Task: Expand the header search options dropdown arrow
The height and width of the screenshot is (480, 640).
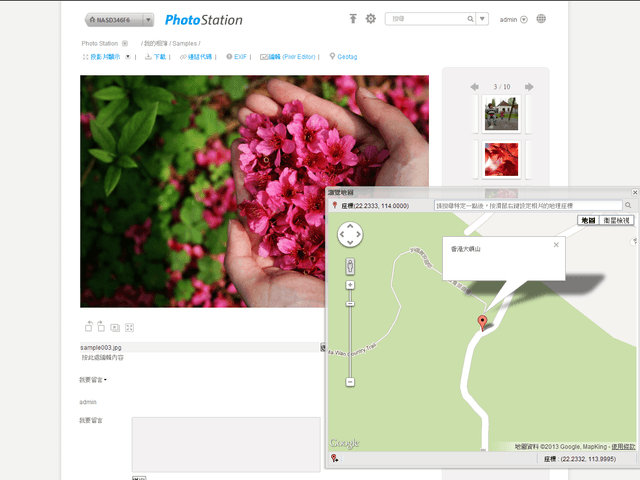Action: pos(482,19)
